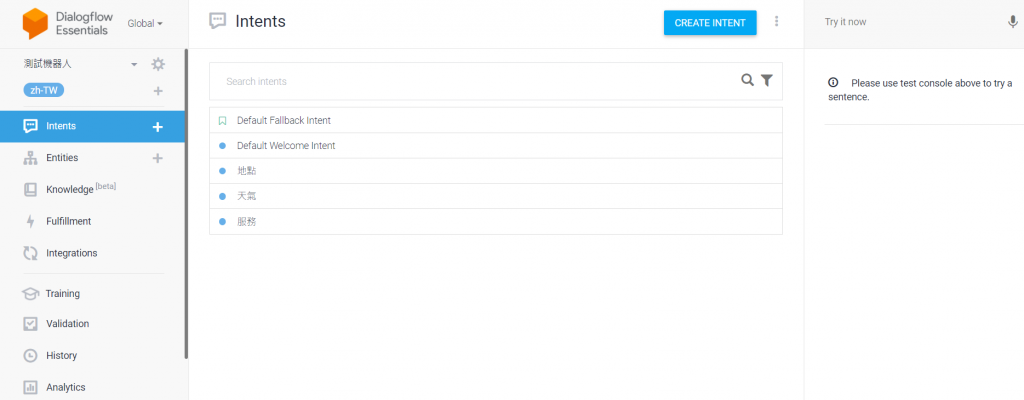Add a language with plus beside zh-TW
The width and height of the screenshot is (1024, 400).
158,91
